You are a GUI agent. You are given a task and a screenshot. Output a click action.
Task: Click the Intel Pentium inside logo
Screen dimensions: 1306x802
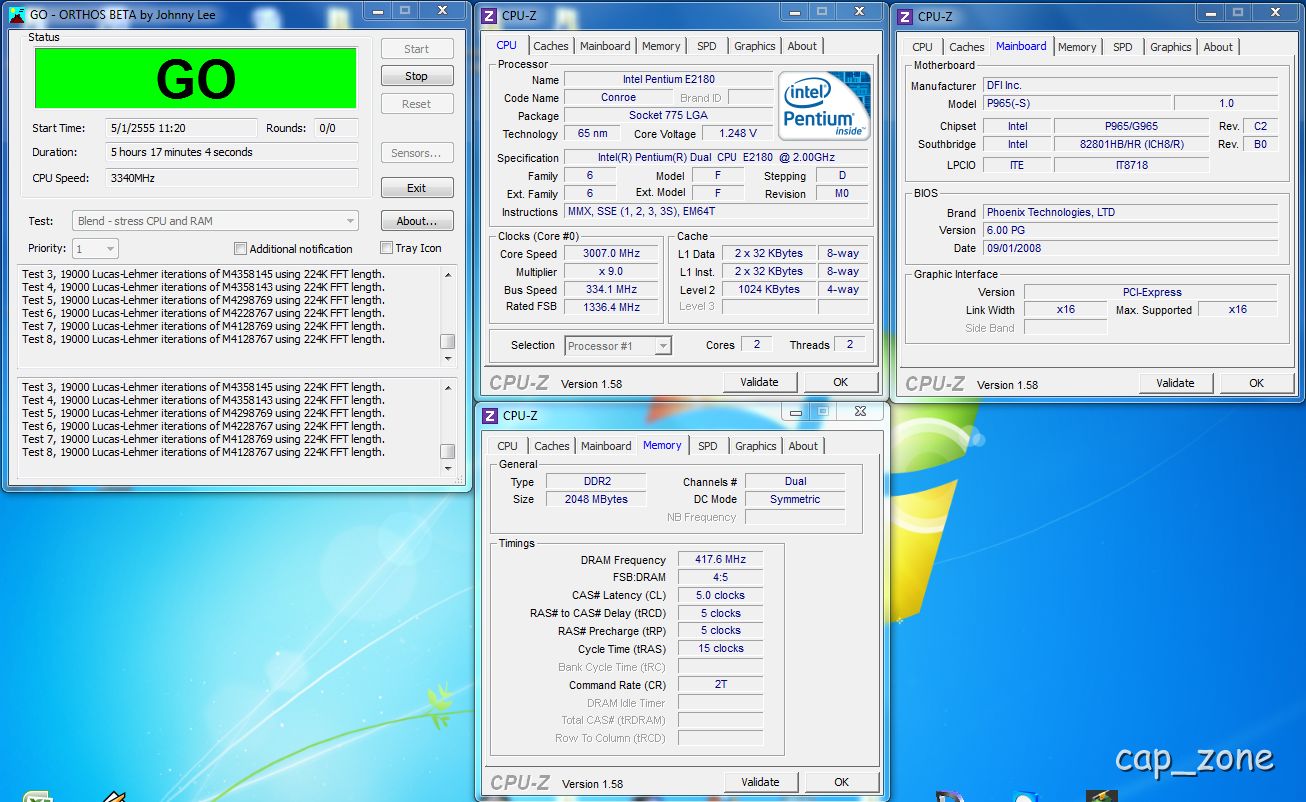click(x=824, y=106)
